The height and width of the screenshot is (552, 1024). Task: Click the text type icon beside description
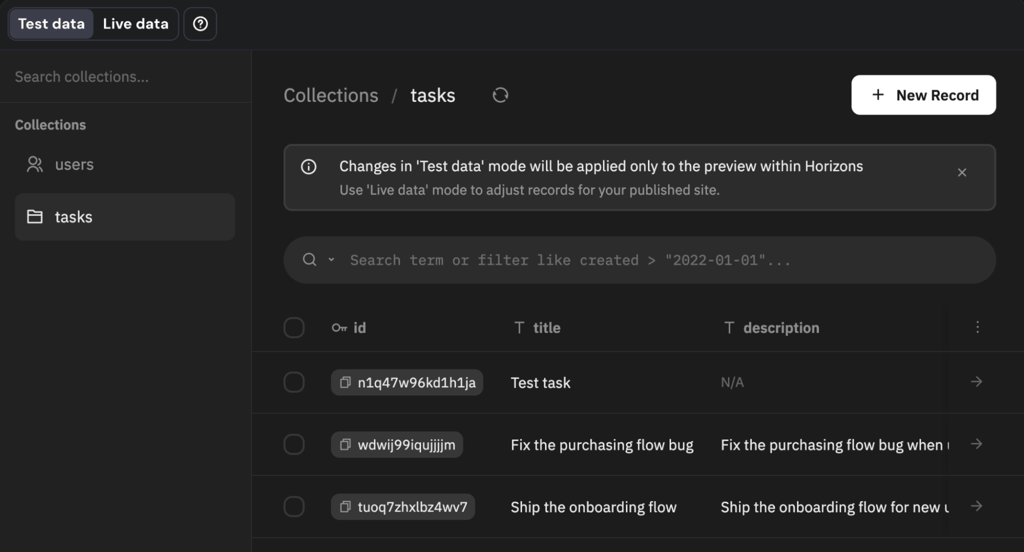click(x=729, y=327)
